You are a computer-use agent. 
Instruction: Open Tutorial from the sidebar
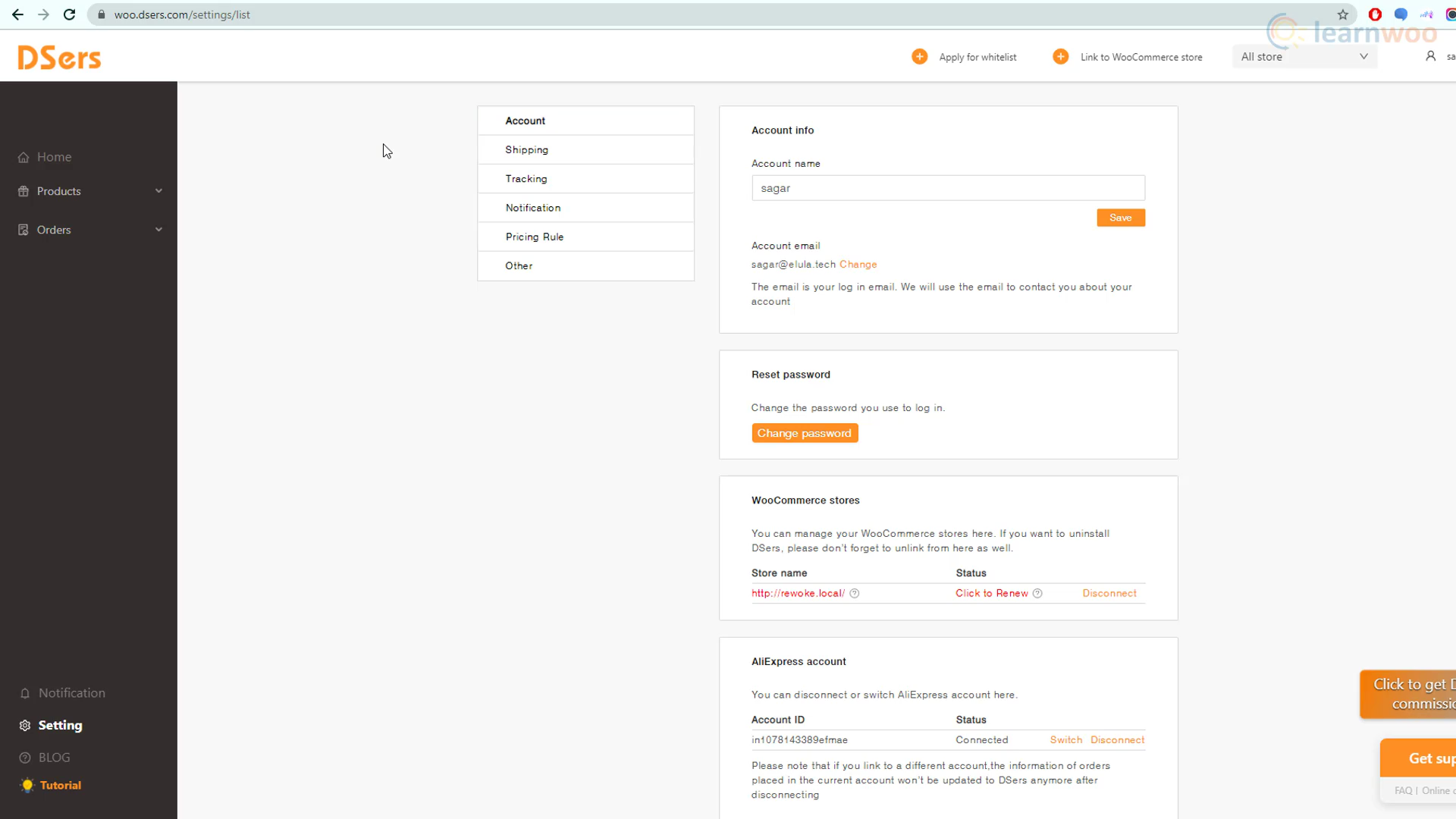tap(61, 786)
